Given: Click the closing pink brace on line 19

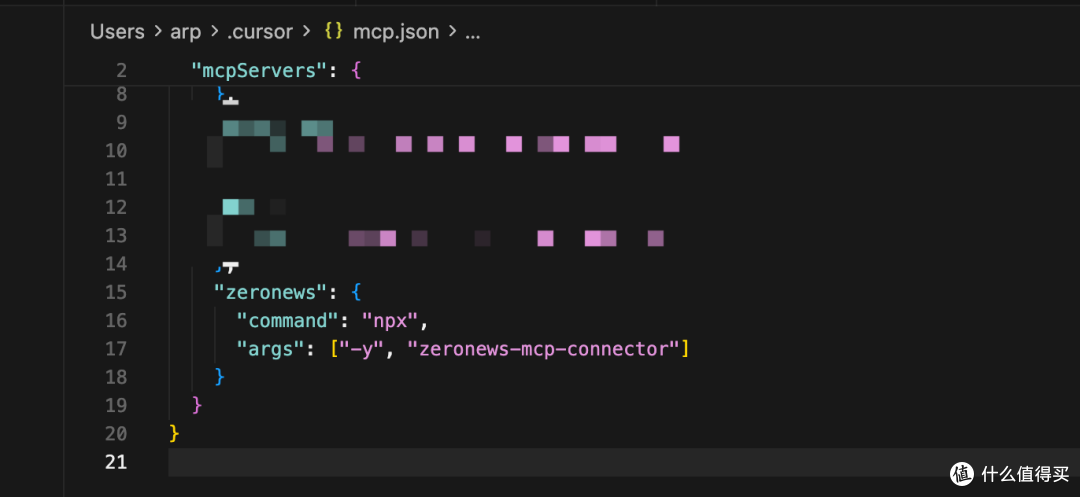Looking at the screenshot, I should 197,405.
